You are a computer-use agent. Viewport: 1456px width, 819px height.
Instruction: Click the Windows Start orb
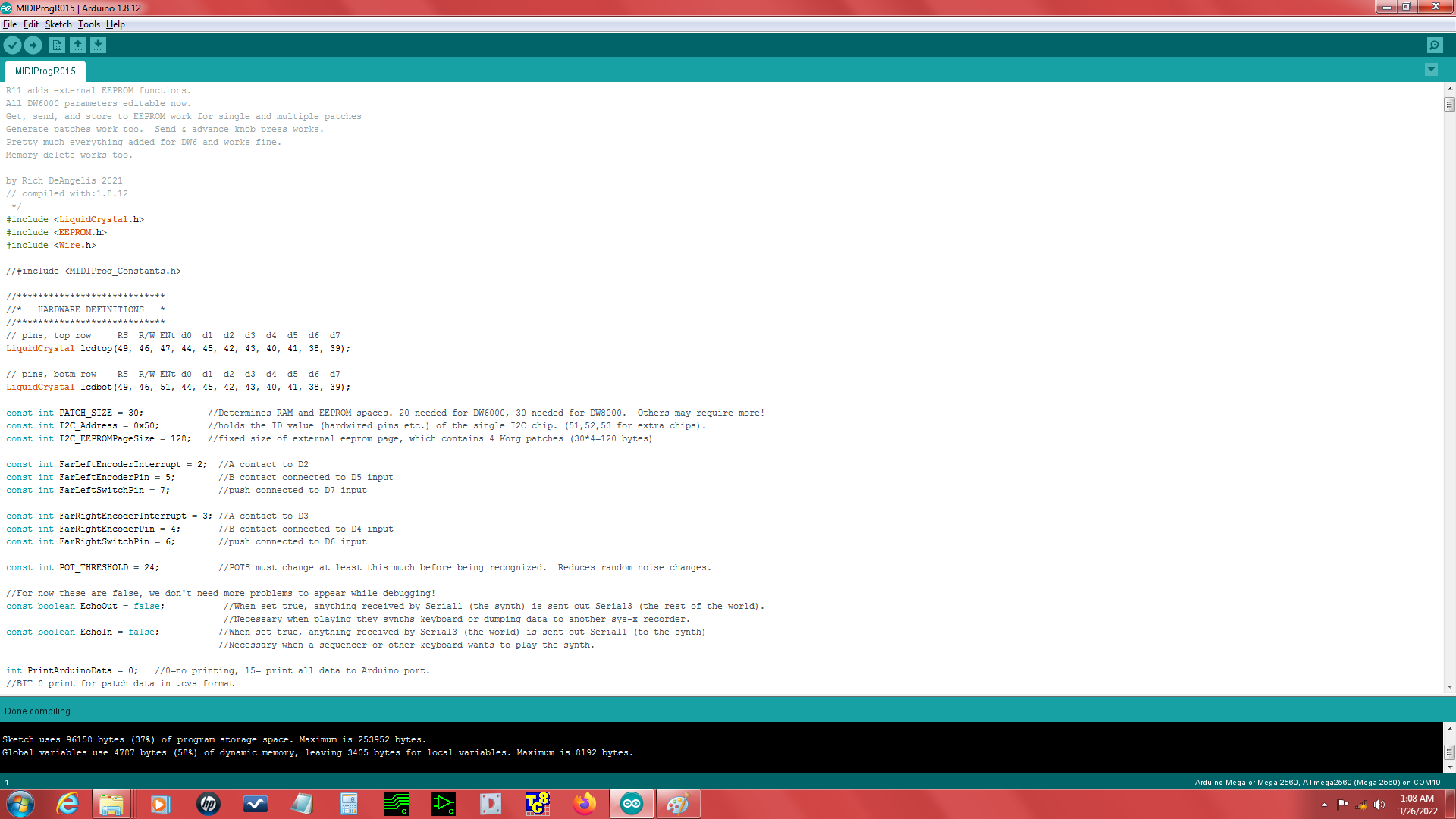tap(19, 803)
